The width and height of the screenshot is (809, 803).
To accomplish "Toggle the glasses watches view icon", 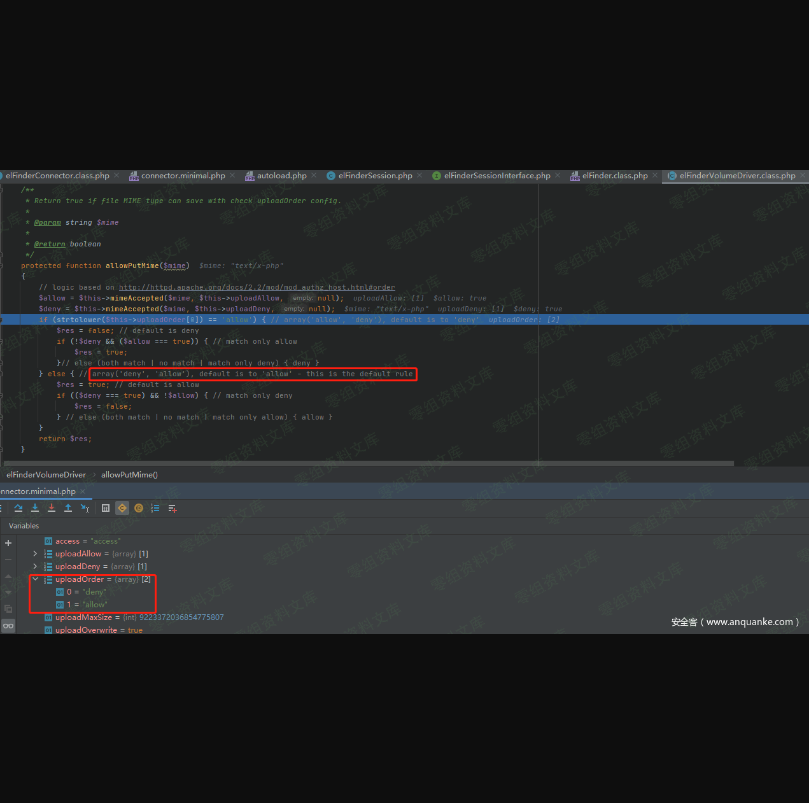I will 8,625.
